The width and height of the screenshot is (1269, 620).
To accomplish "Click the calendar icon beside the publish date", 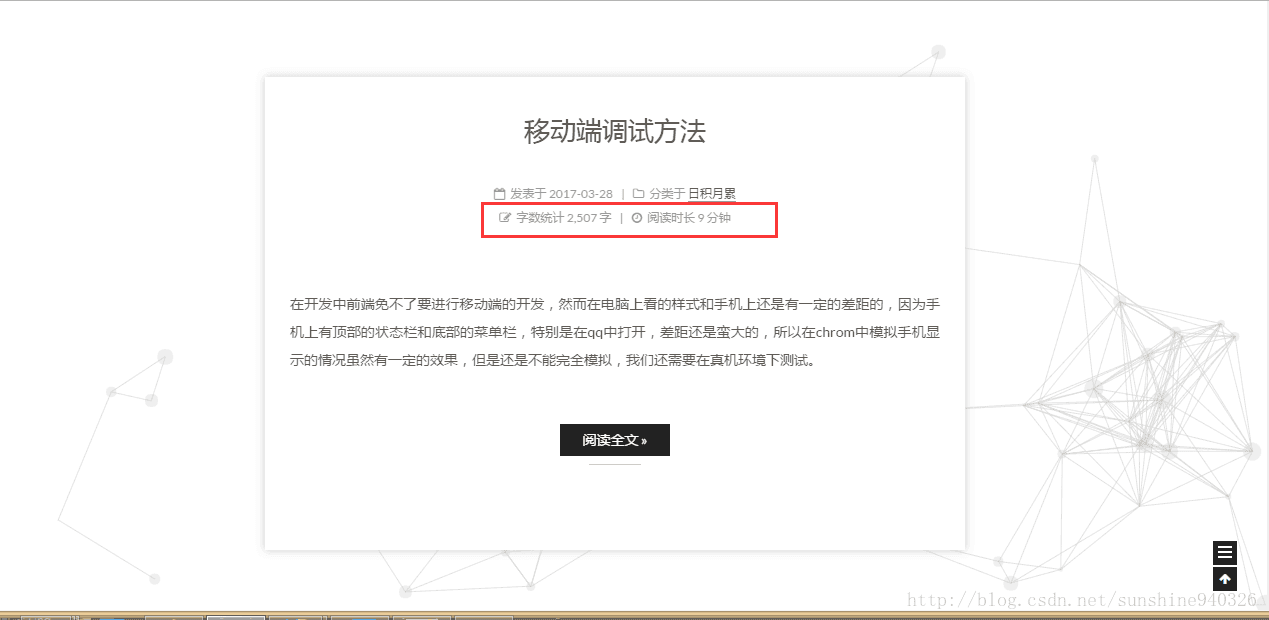I will [x=499, y=193].
